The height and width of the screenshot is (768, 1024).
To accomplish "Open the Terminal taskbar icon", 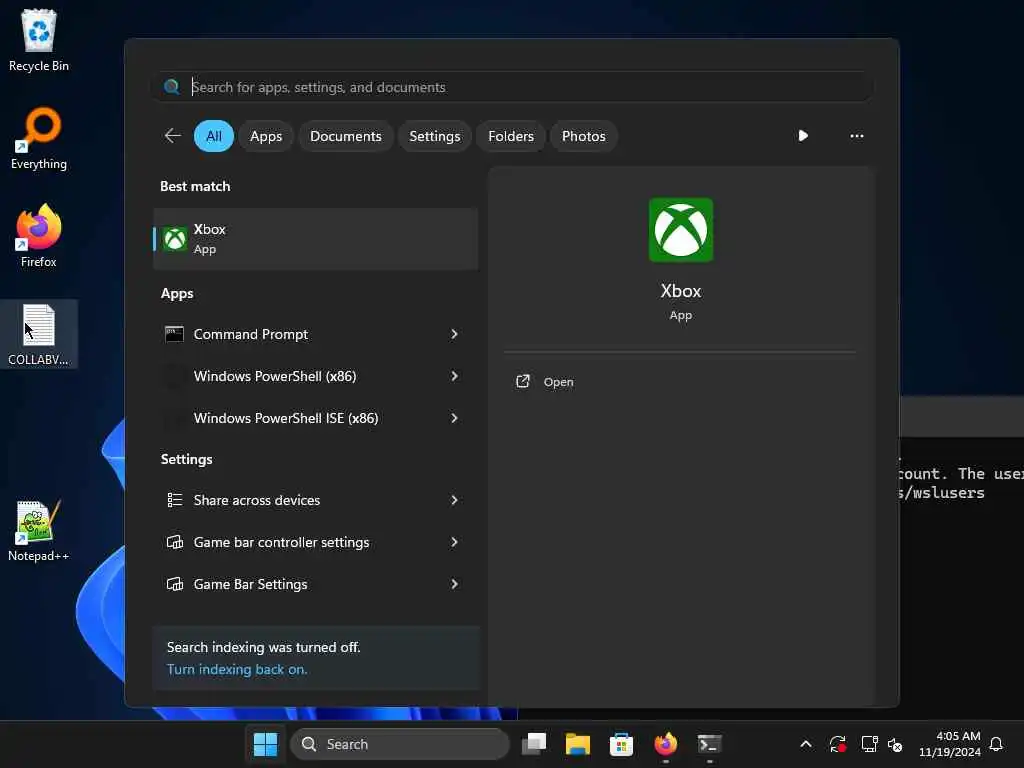I will pos(709,744).
